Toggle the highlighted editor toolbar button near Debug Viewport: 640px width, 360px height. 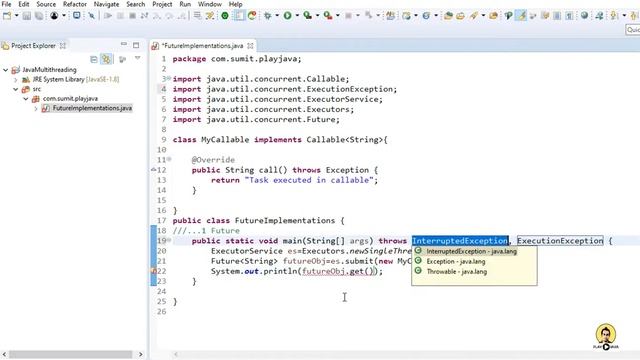click(239, 16)
